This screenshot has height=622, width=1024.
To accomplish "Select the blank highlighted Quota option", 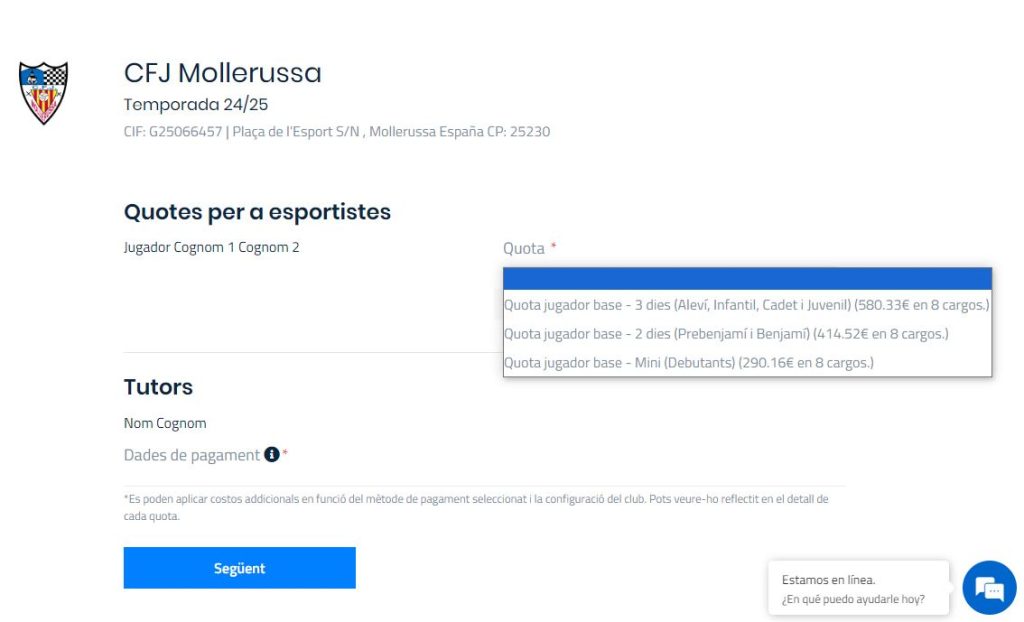I will point(747,278).
